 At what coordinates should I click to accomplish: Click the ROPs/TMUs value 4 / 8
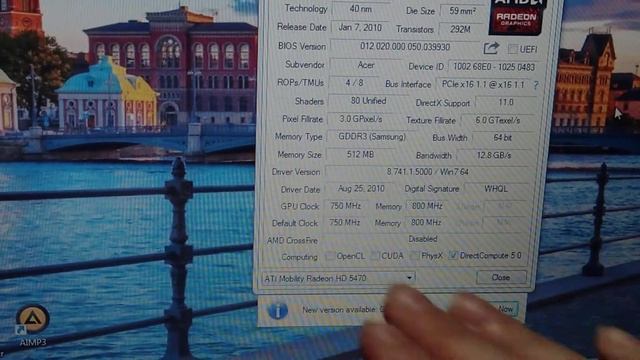(354, 83)
